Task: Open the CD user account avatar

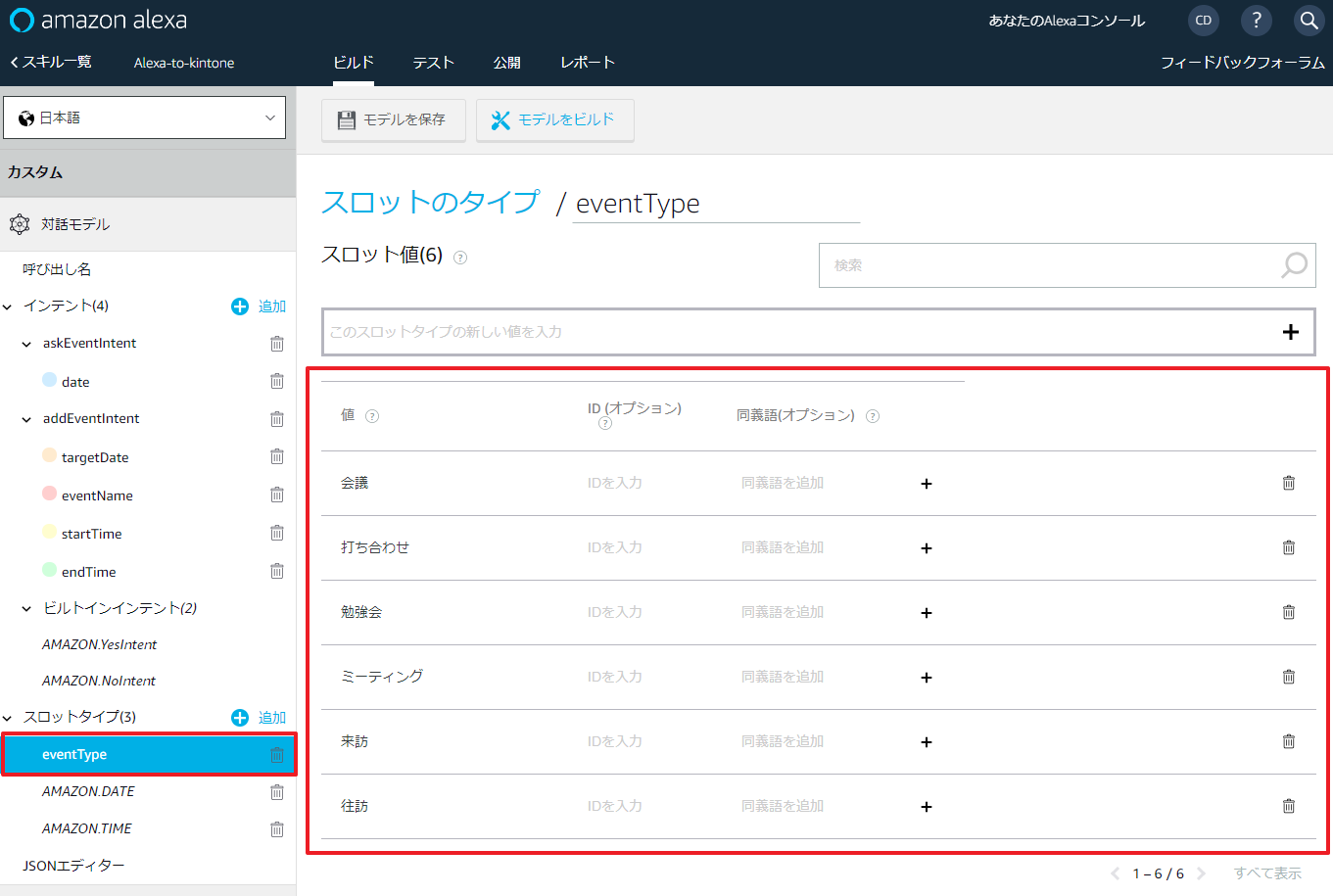Action: (x=1204, y=20)
